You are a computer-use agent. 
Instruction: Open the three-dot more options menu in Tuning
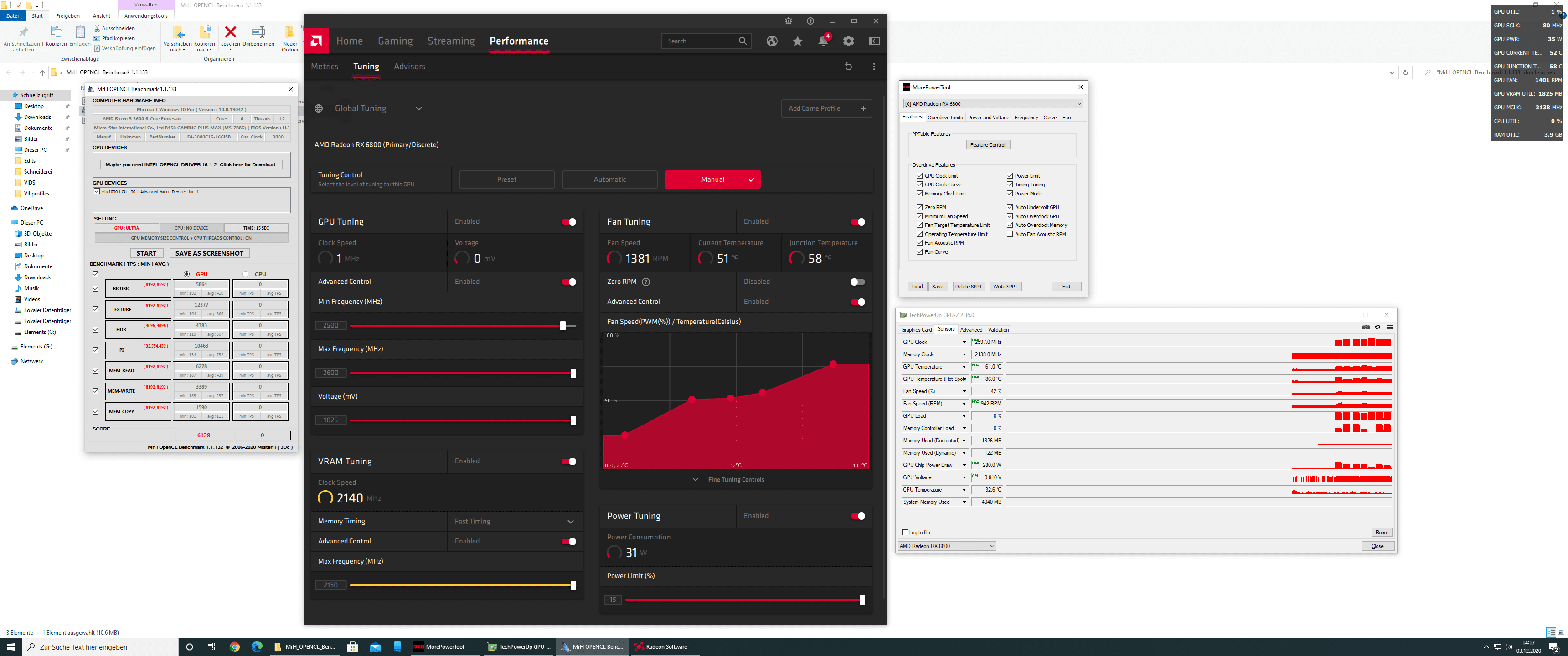873,67
